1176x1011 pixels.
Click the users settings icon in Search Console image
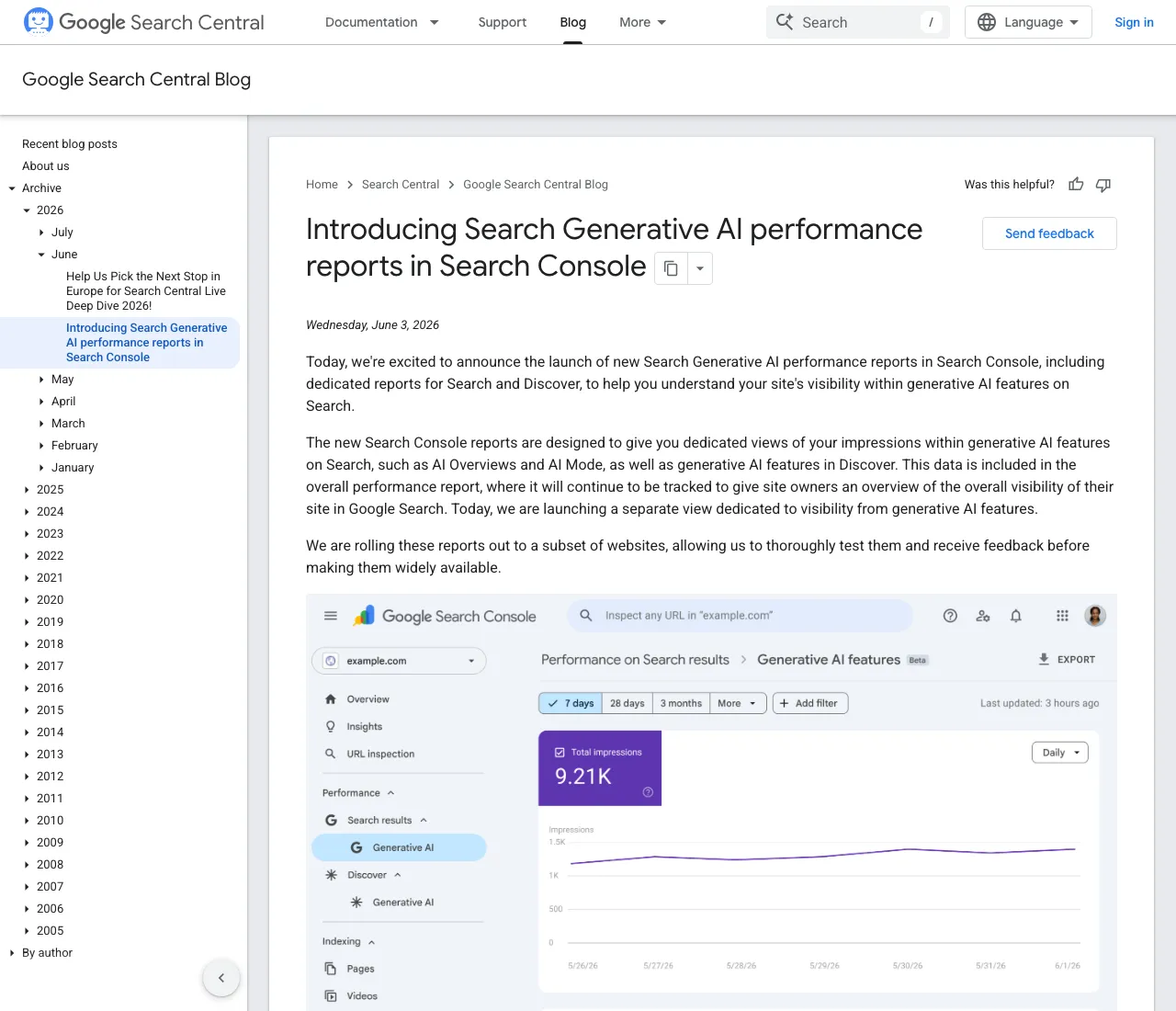click(x=983, y=616)
